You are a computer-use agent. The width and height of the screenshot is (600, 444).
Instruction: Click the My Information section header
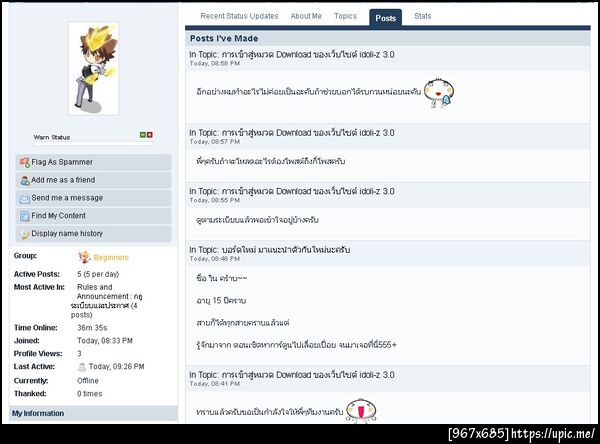coord(93,413)
